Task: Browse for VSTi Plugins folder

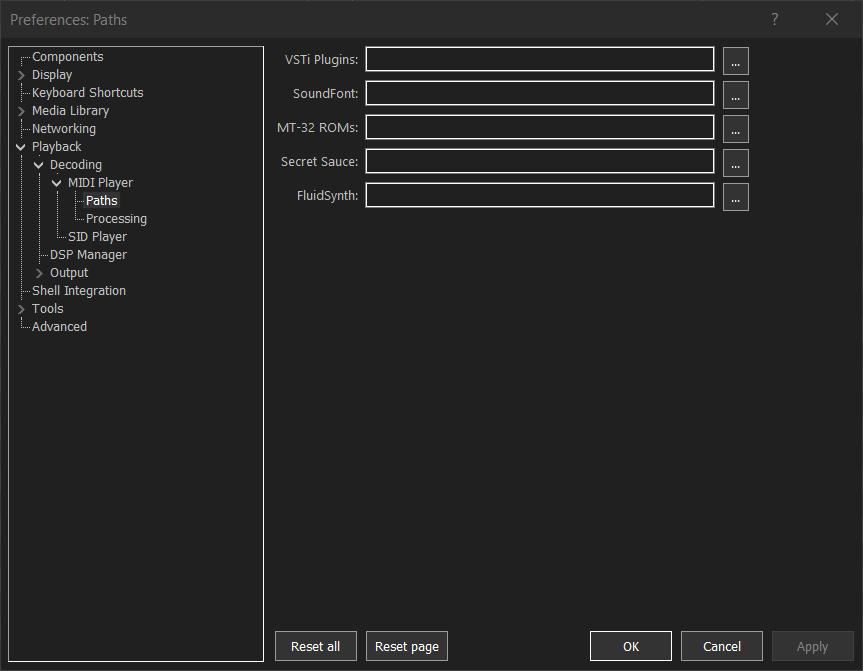Action: 735,61
